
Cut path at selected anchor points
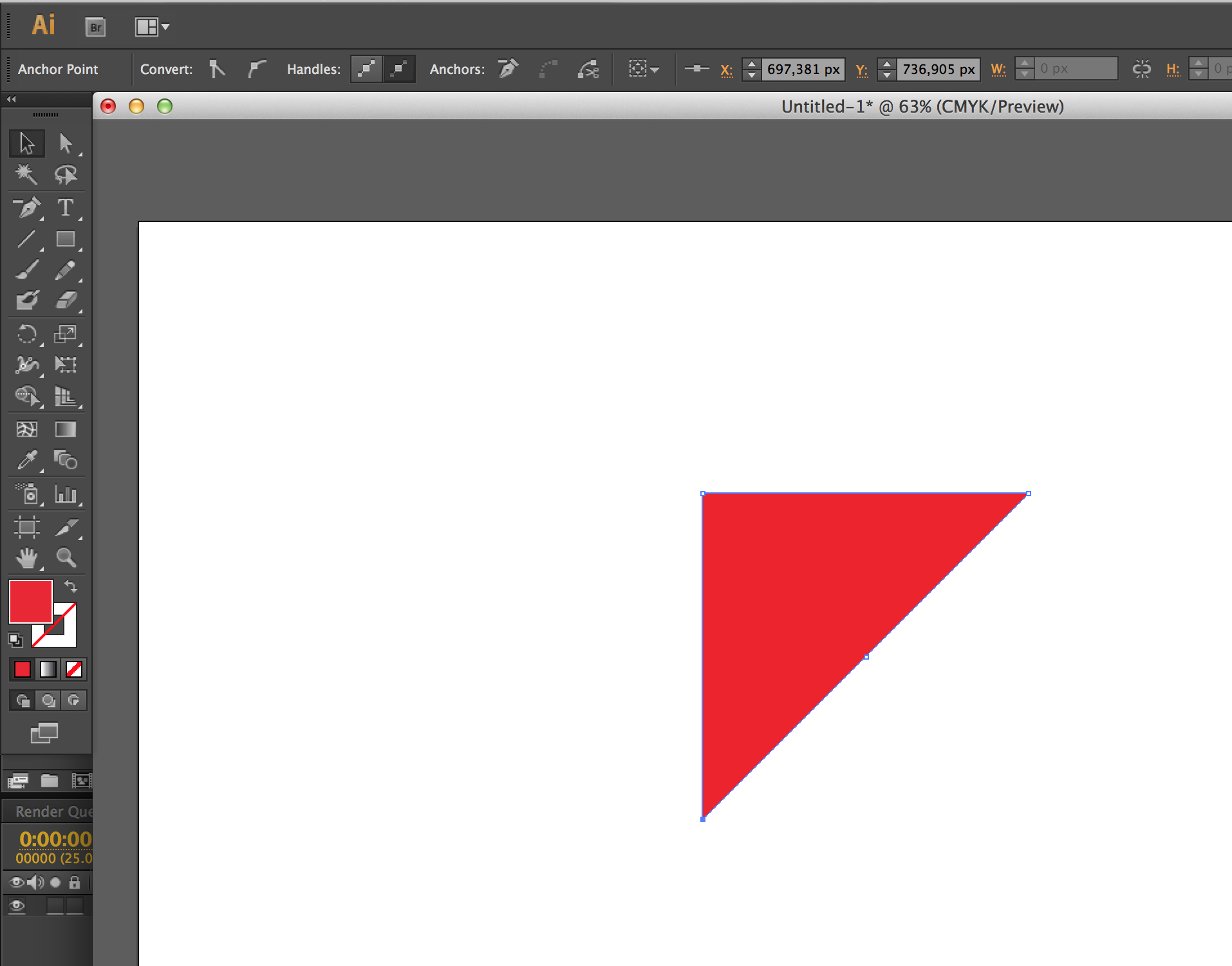[x=588, y=68]
